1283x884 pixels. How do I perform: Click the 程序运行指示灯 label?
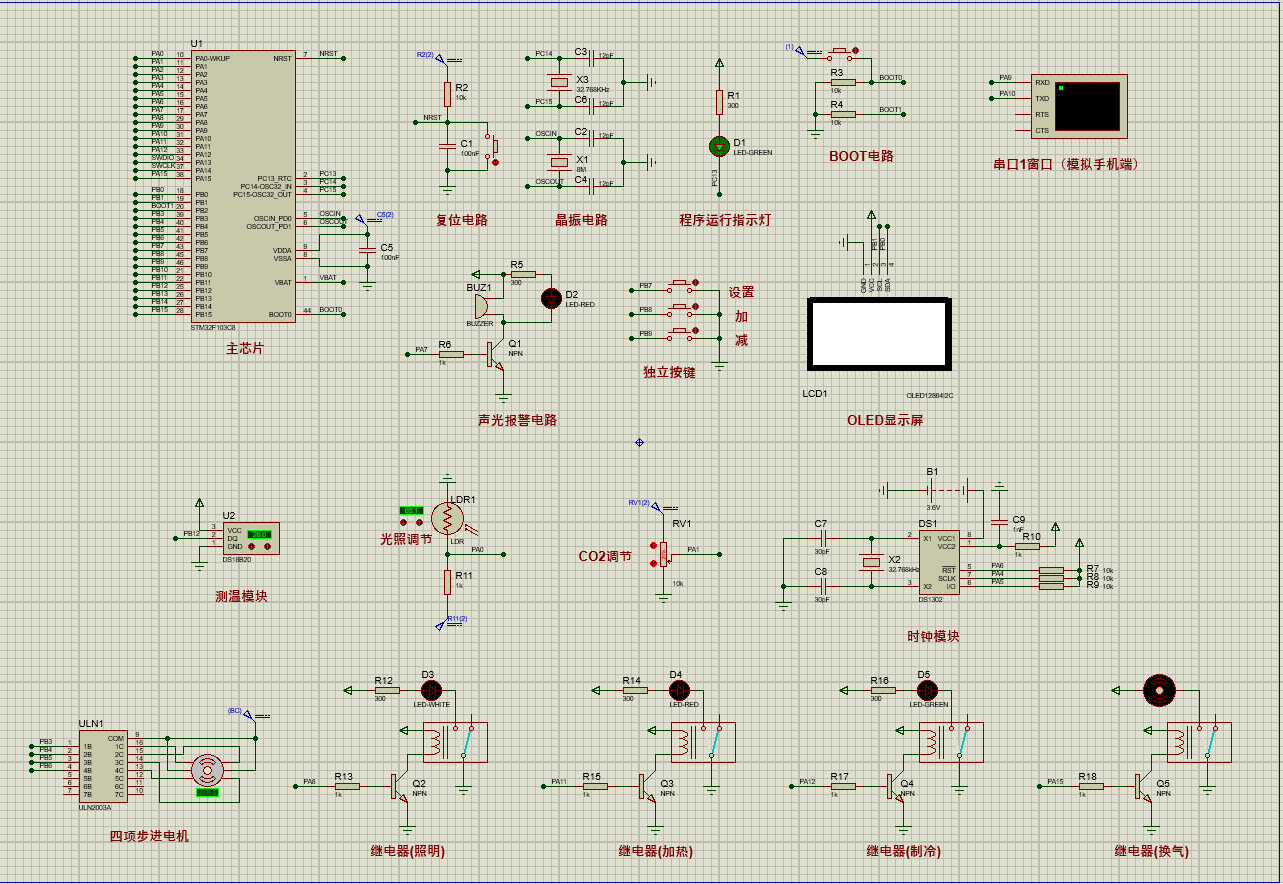click(x=725, y=220)
